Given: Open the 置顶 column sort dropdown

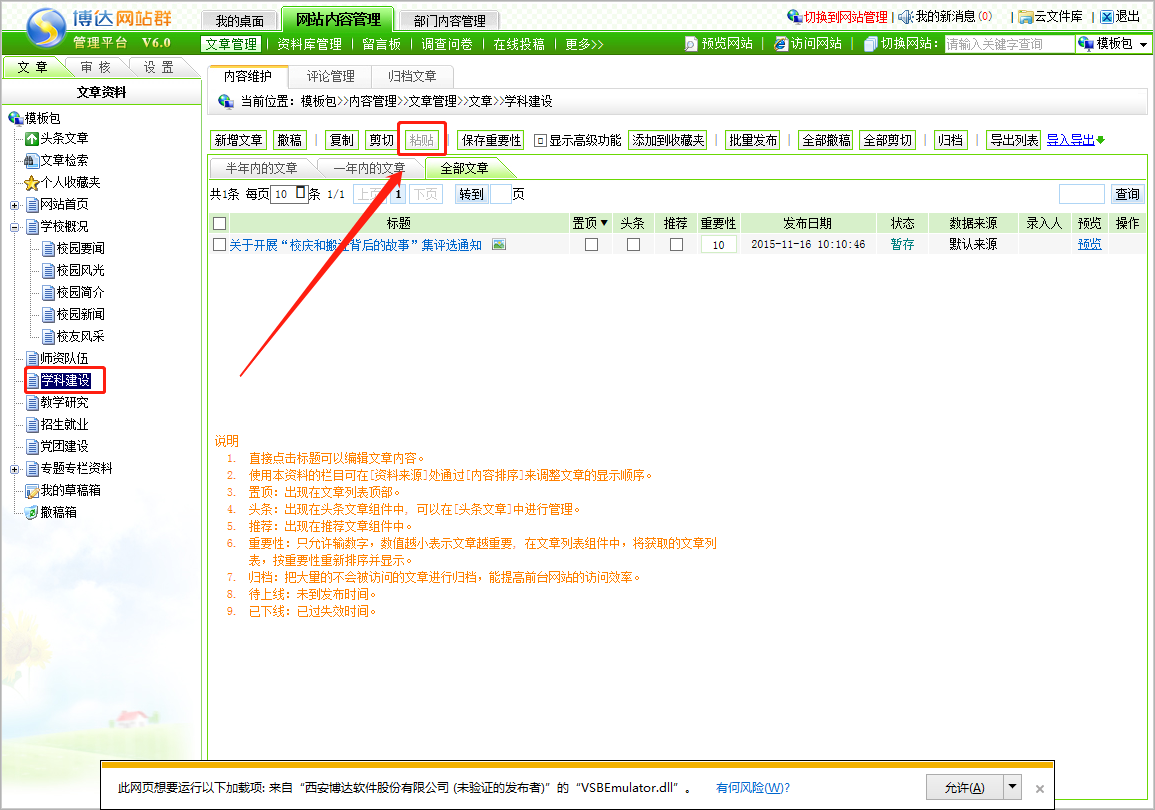Looking at the screenshot, I should pyautogui.click(x=604, y=223).
